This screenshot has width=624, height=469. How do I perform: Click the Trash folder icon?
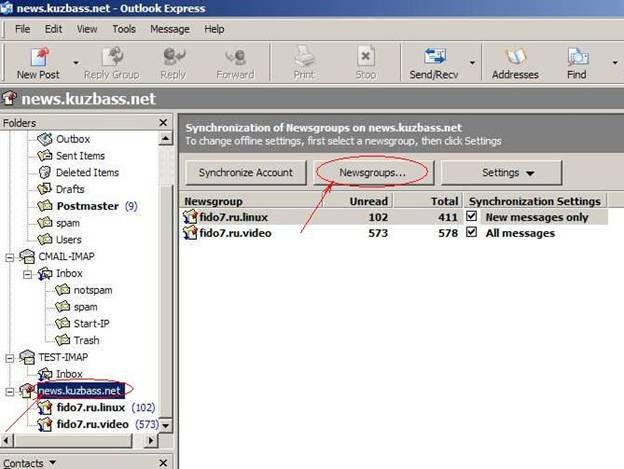tap(62, 340)
